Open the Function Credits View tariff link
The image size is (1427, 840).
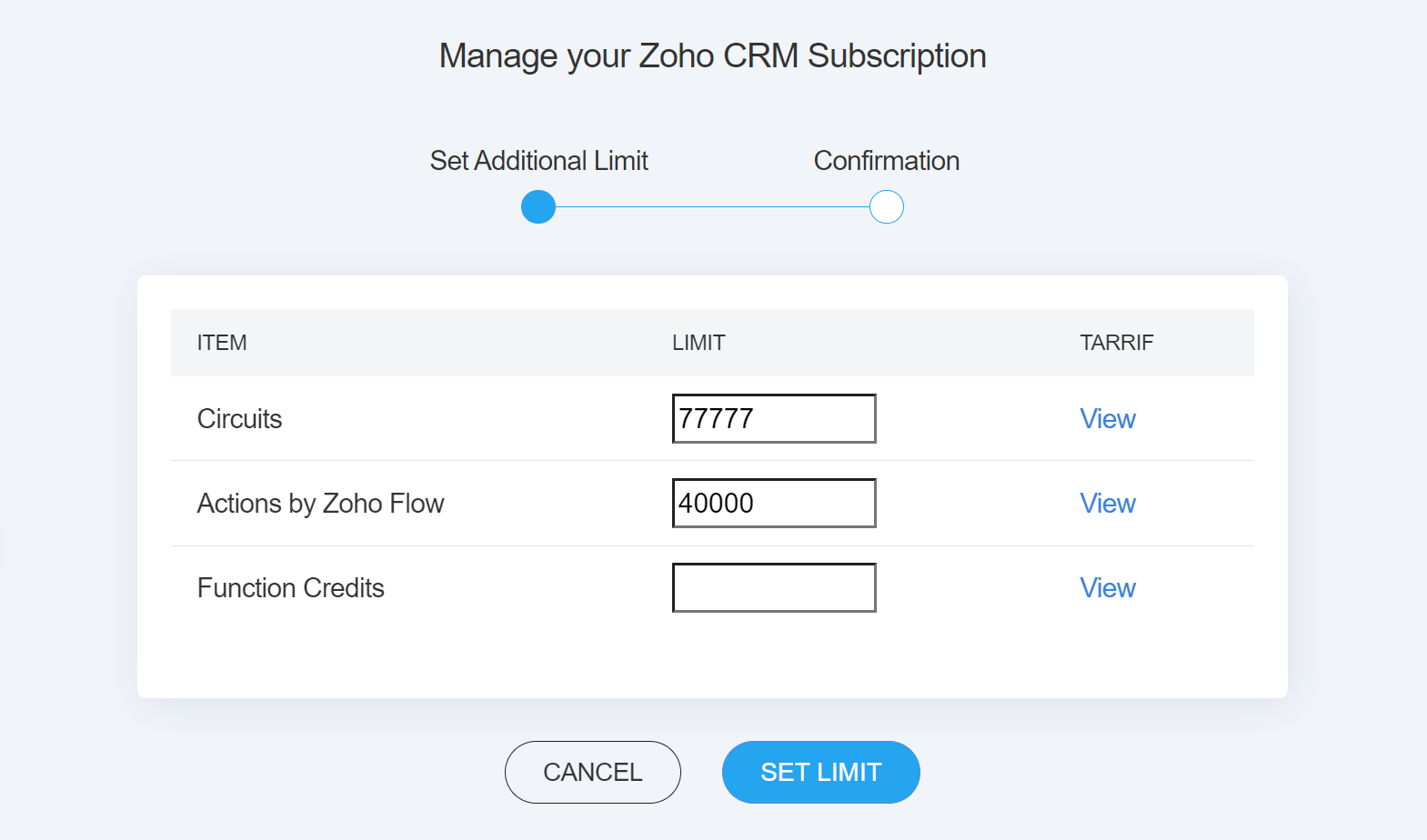1107,588
